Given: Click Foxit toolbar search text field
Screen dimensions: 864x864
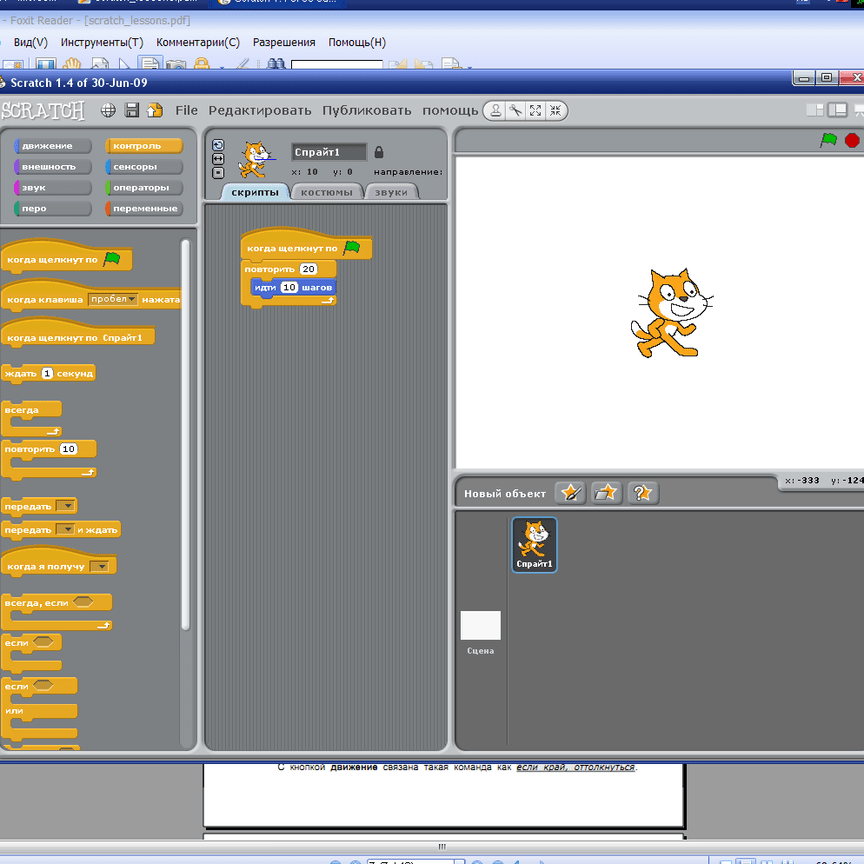Looking at the screenshot, I should click(336, 64).
